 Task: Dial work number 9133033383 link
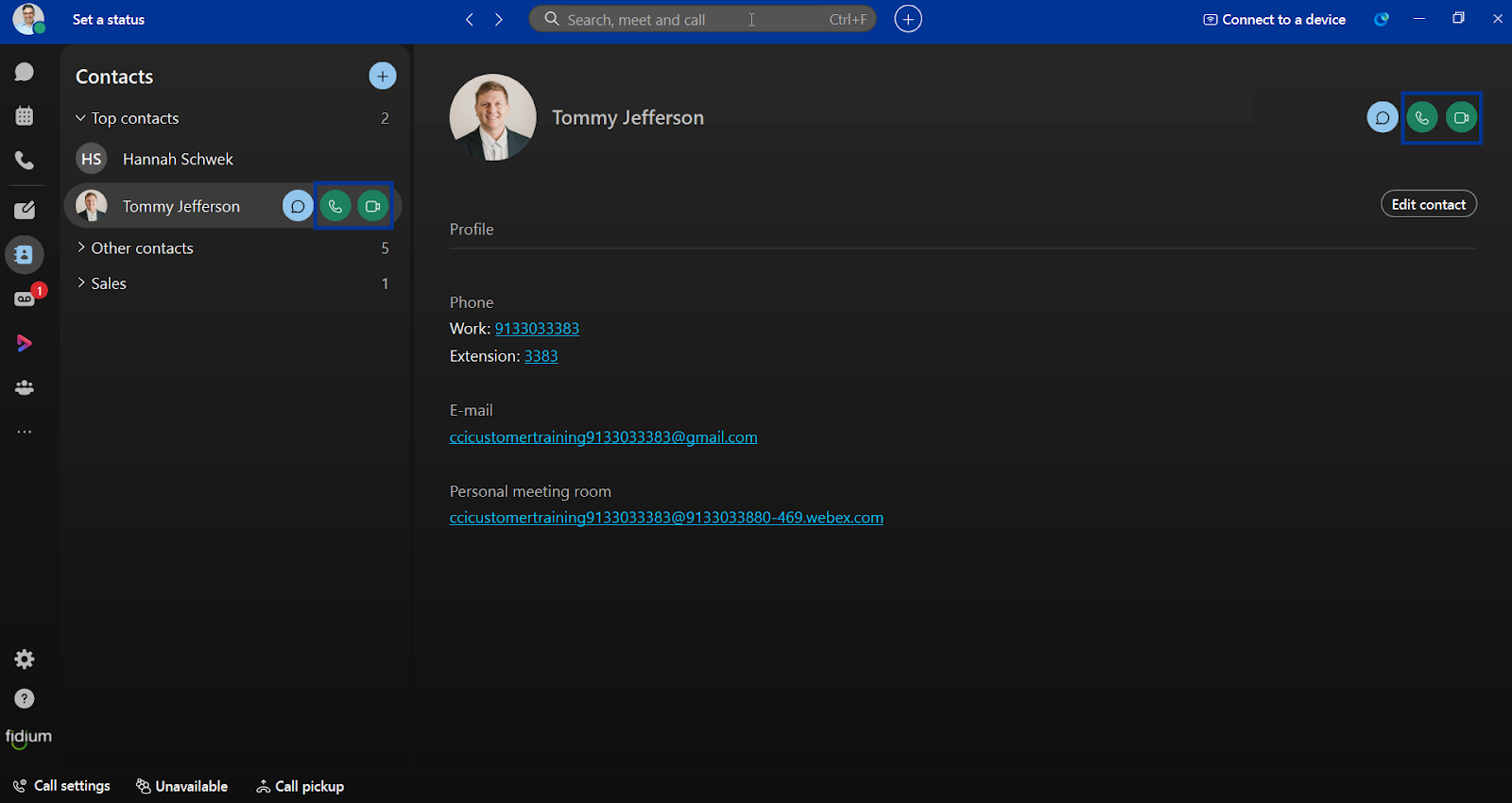[537, 329]
